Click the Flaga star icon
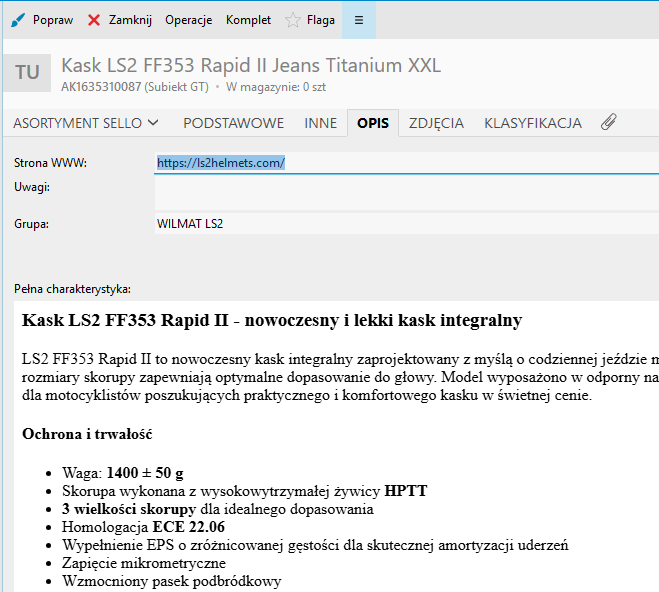The width and height of the screenshot is (659, 592). (293, 20)
